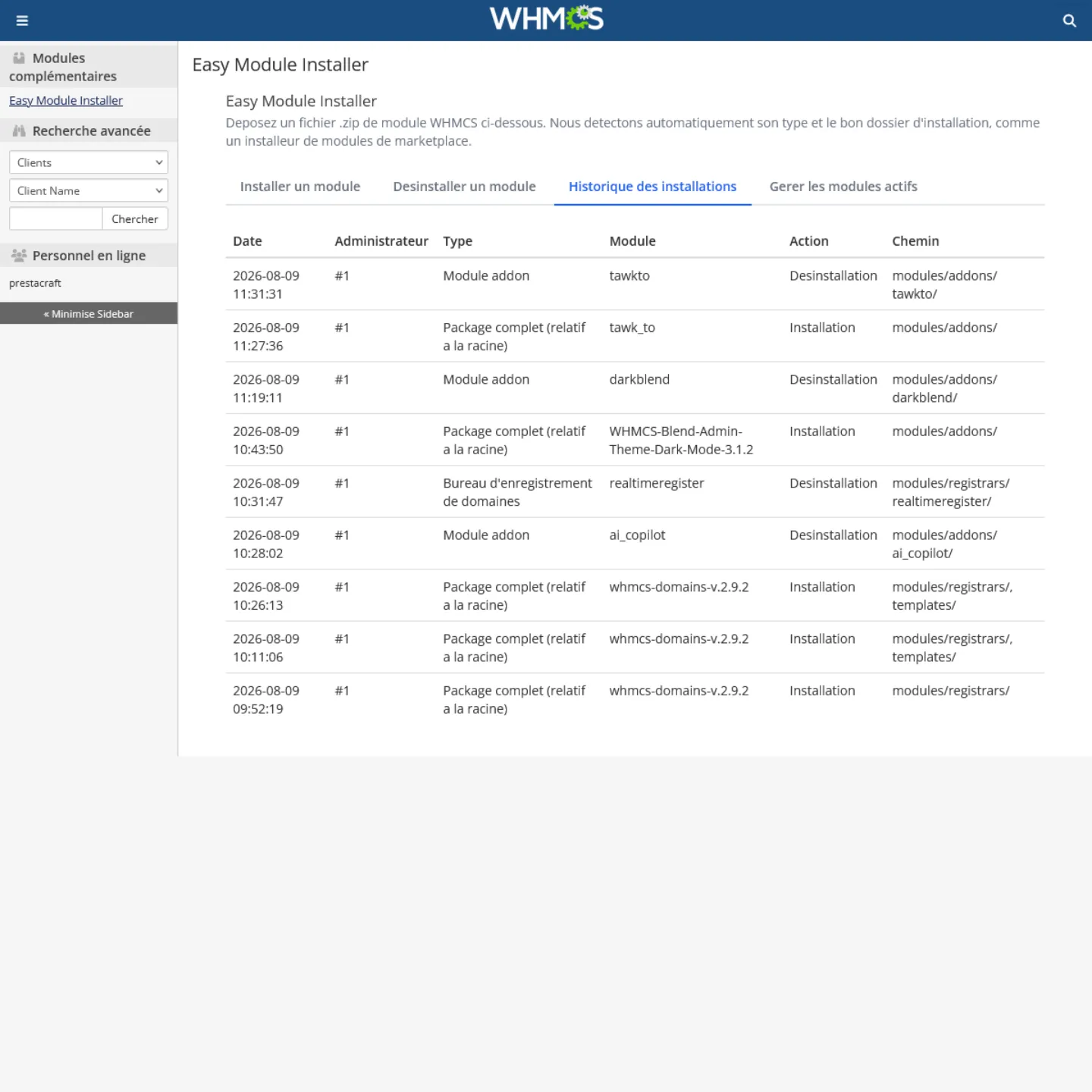1092x1092 pixels.
Task: Click the modules/addons/darkblend/ path cell
Action: pos(944,388)
